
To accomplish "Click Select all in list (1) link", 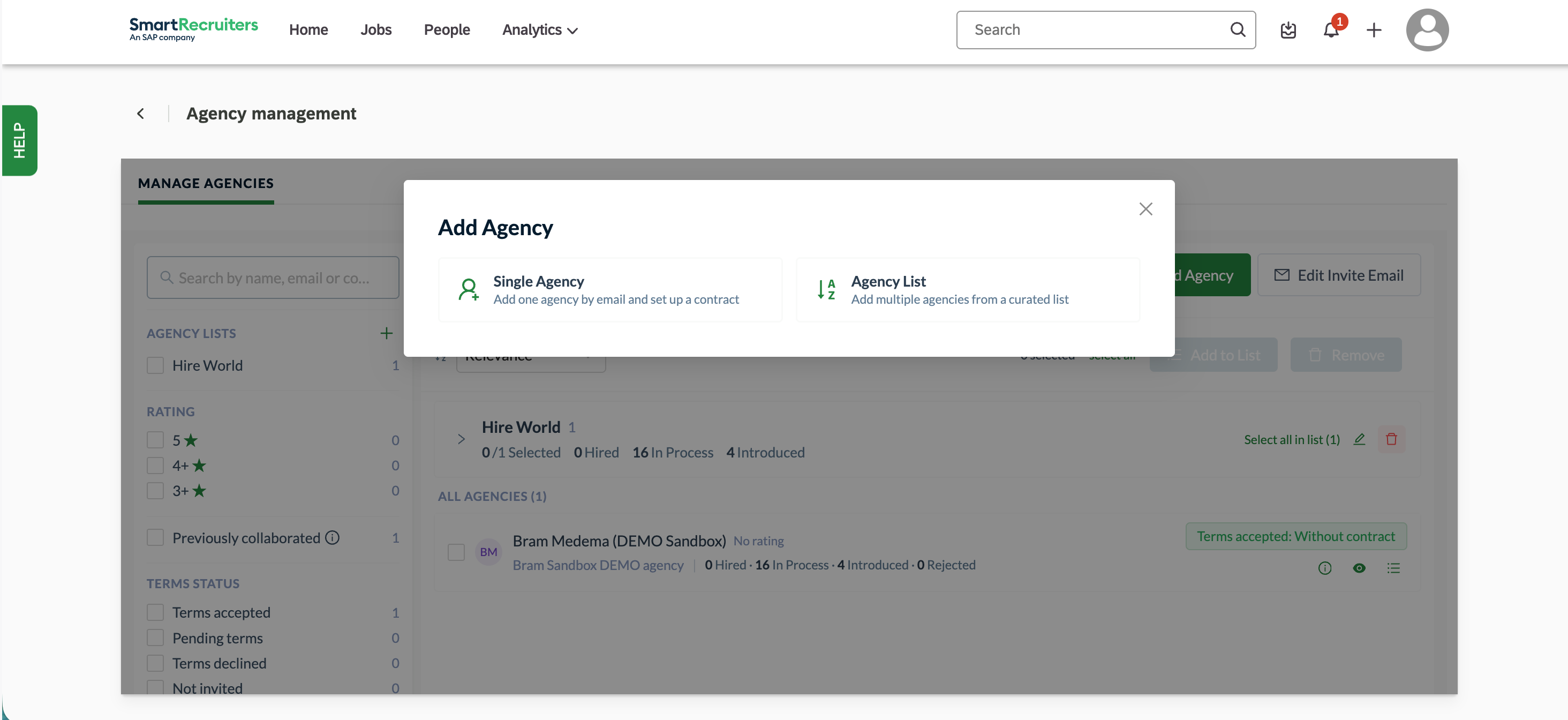I will tap(1292, 439).
